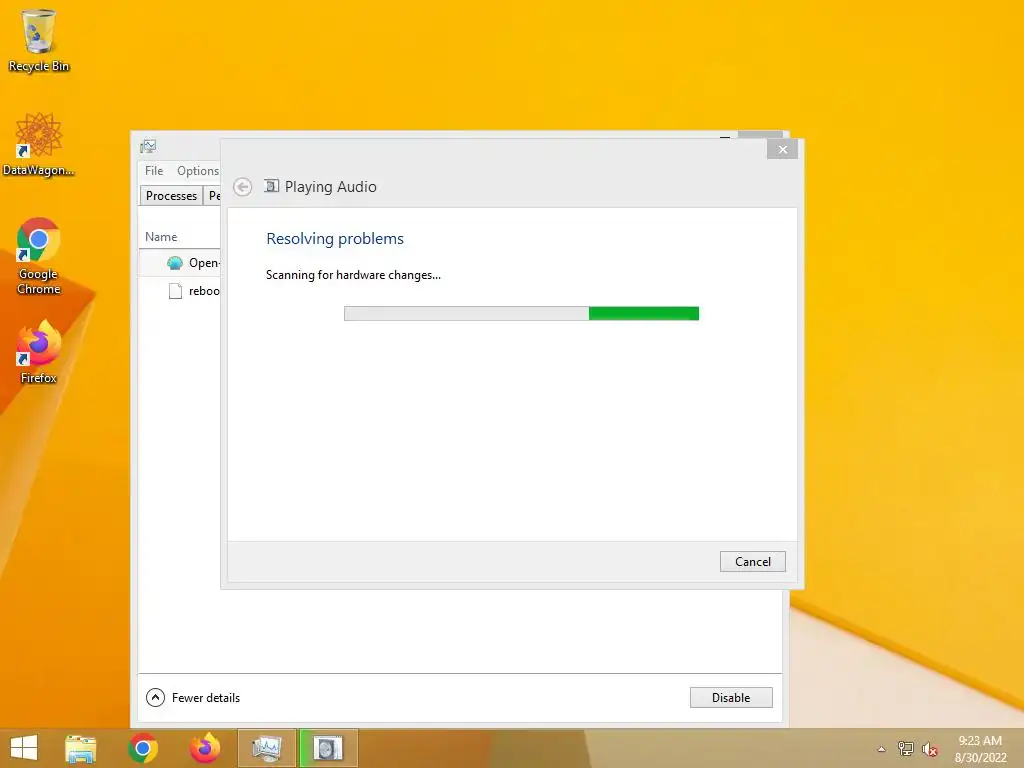
Task: Click the Resolving problems heading
Action: pyautogui.click(x=335, y=238)
